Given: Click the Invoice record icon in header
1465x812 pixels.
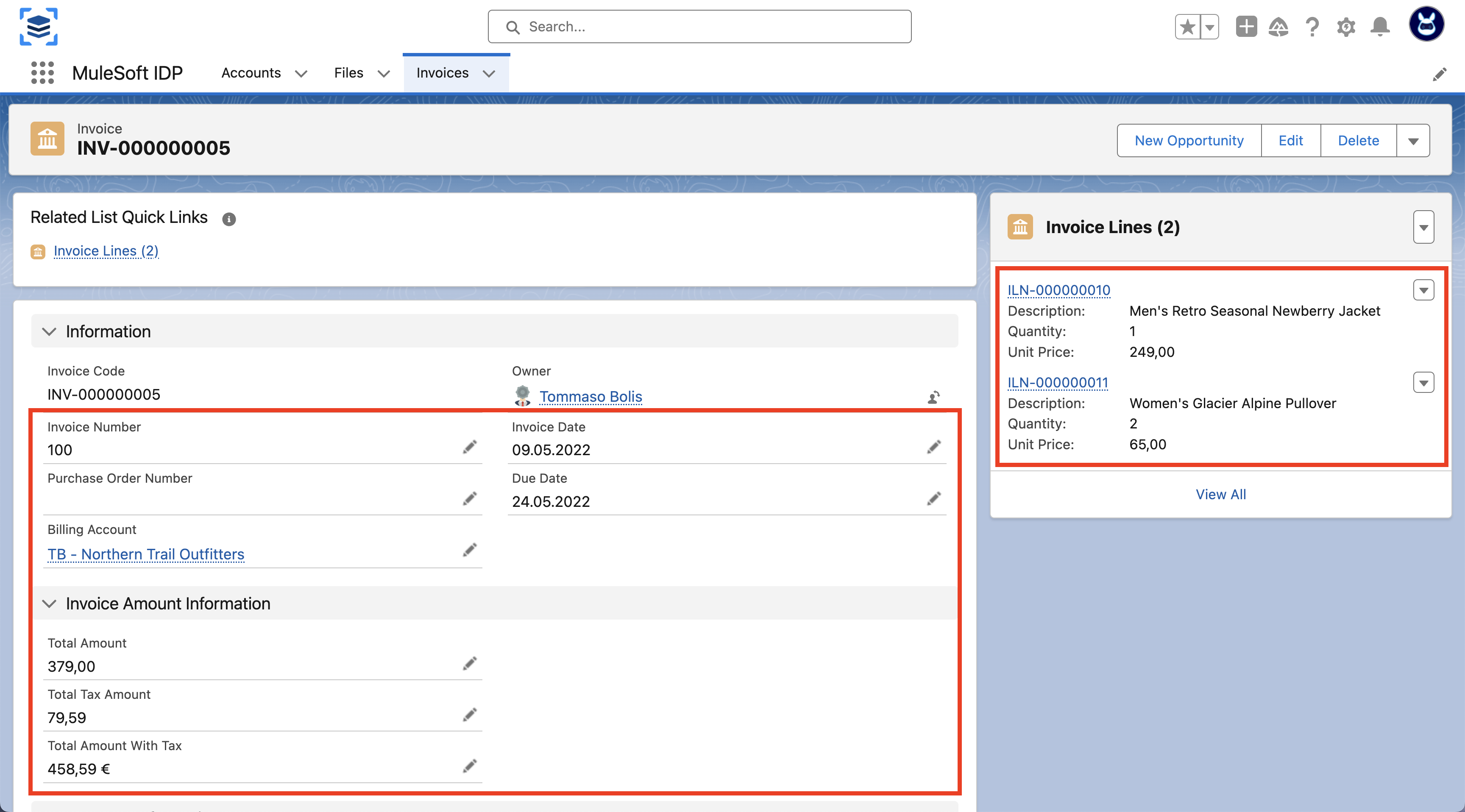Looking at the screenshot, I should coord(47,139).
